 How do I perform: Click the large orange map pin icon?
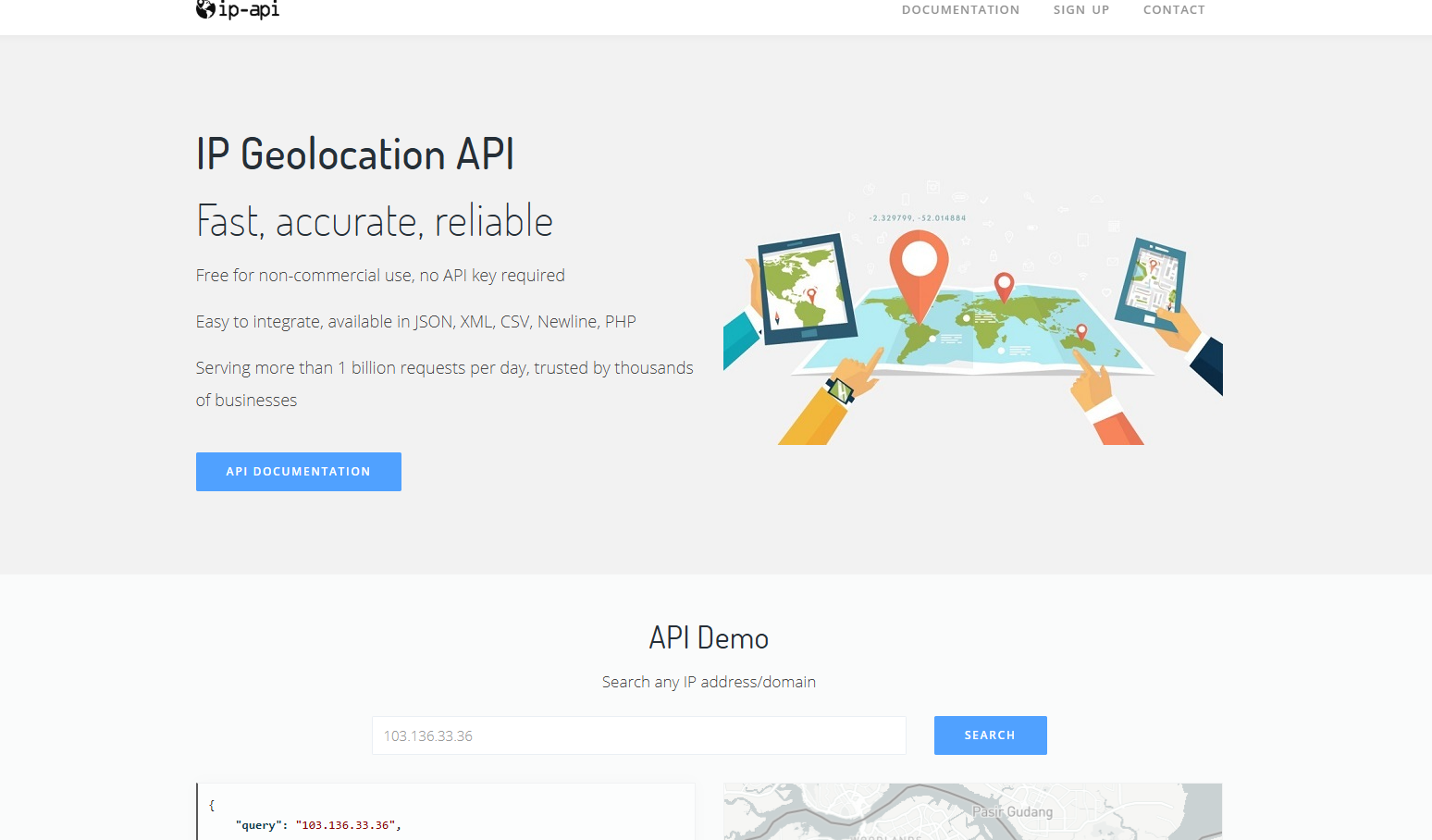point(919,275)
